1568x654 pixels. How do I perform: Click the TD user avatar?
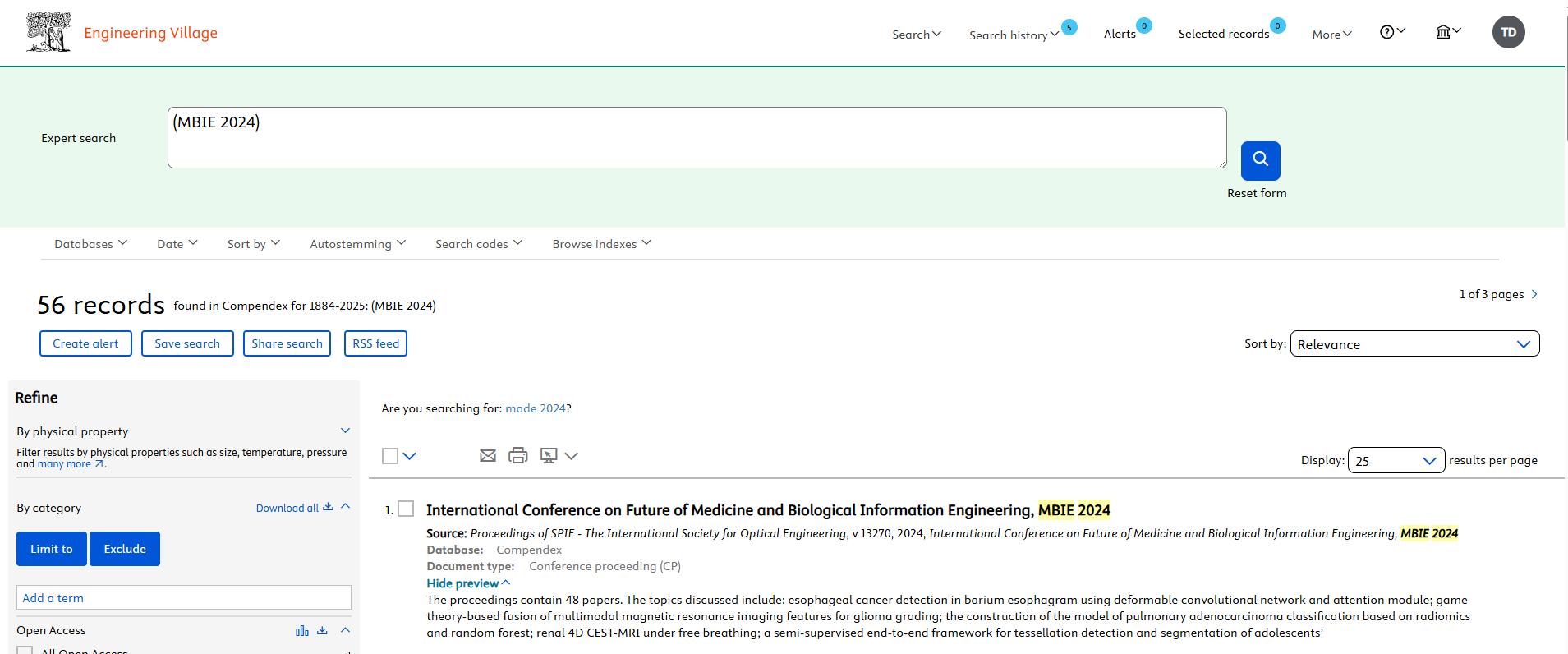tap(1508, 32)
